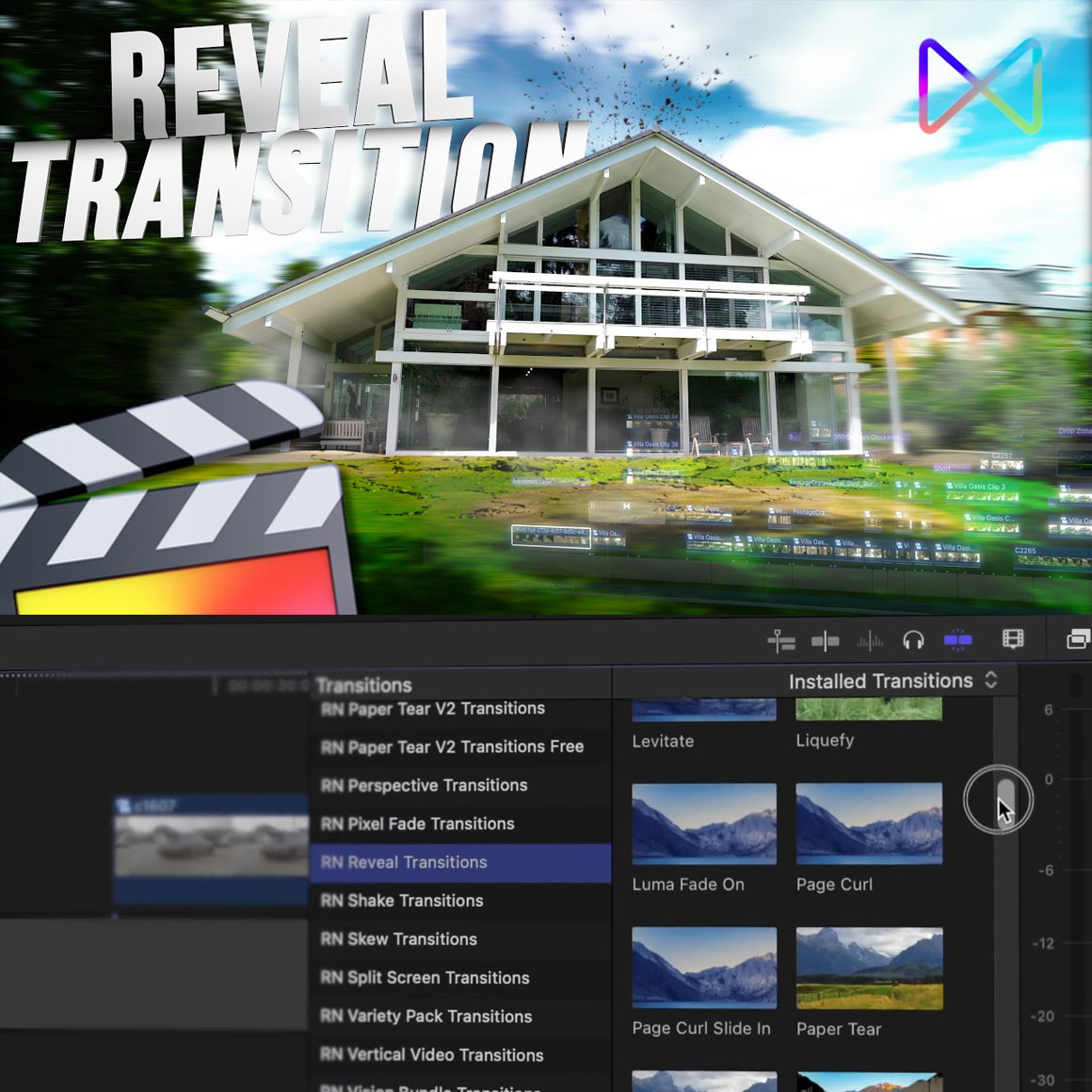The width and height of the screenshot is (1092, 1092).
Task: Enable audio skimming via the waveform icon
Action: pos(870,641)
